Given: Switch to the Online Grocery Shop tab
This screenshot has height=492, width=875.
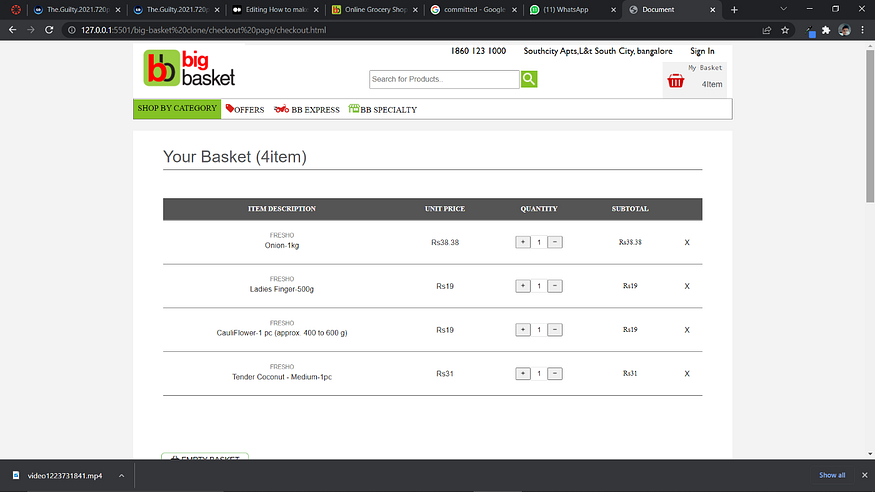Looking at the screenshot, I should pos(376,9).
